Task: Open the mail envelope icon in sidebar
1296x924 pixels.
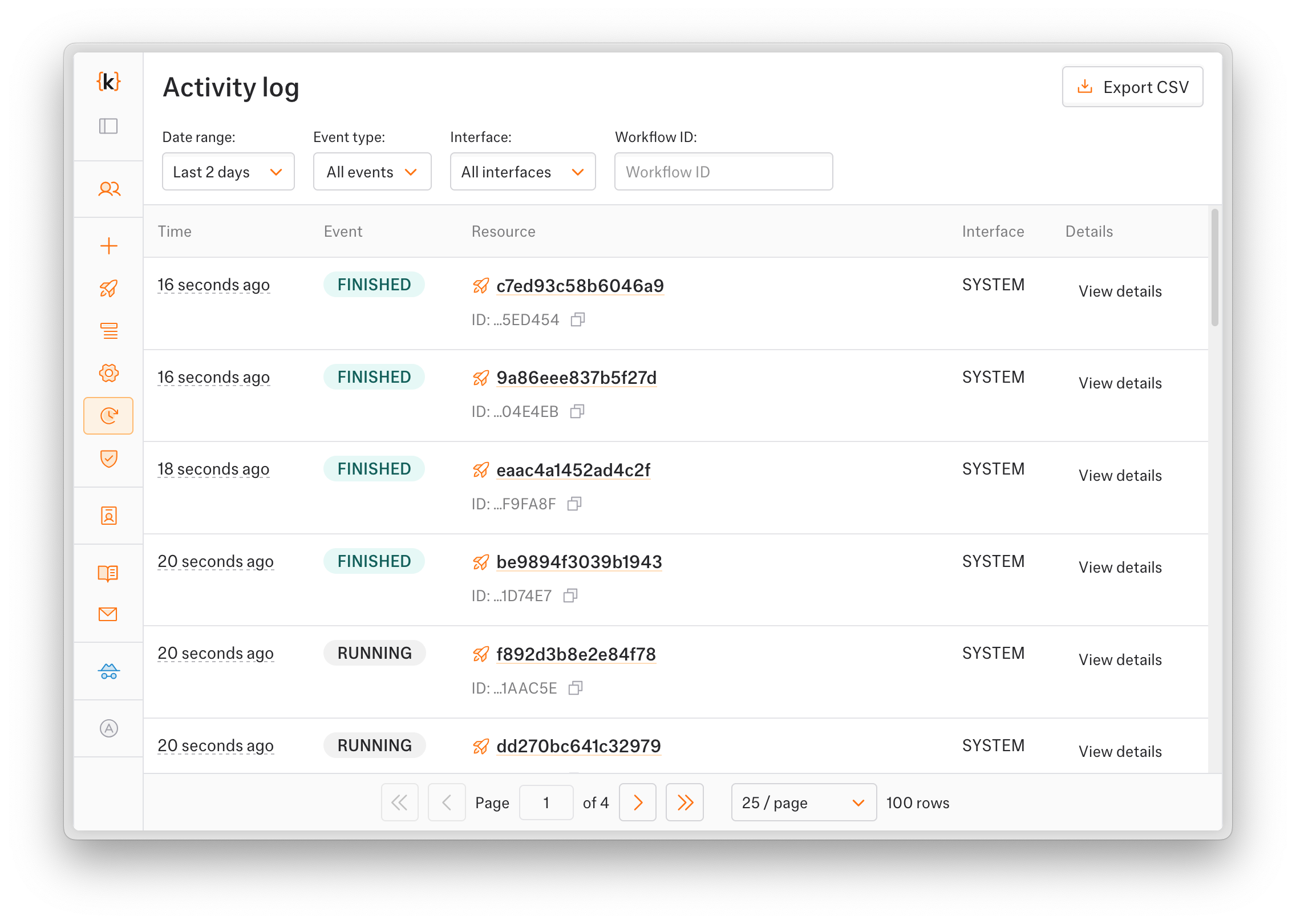Action: (x=108, y=614)
